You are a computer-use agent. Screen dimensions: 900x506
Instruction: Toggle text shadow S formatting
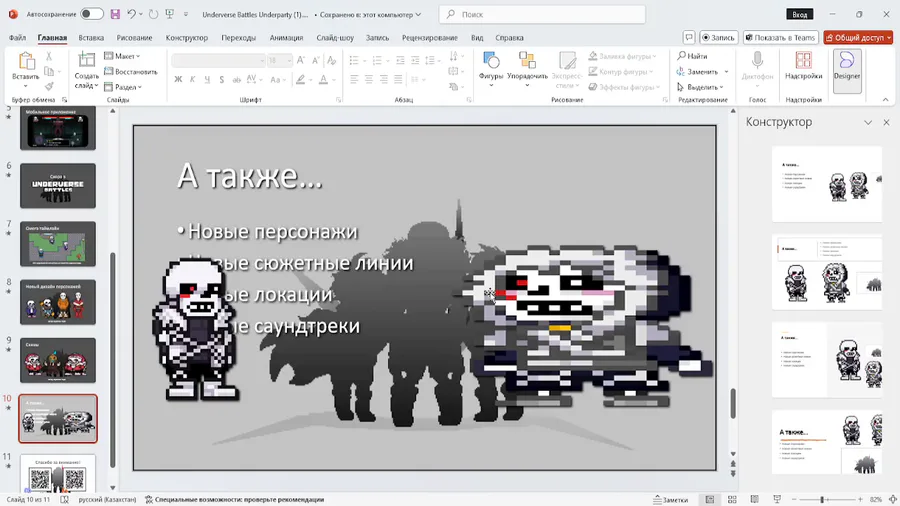pyautogui.click(x=222, y=80)
